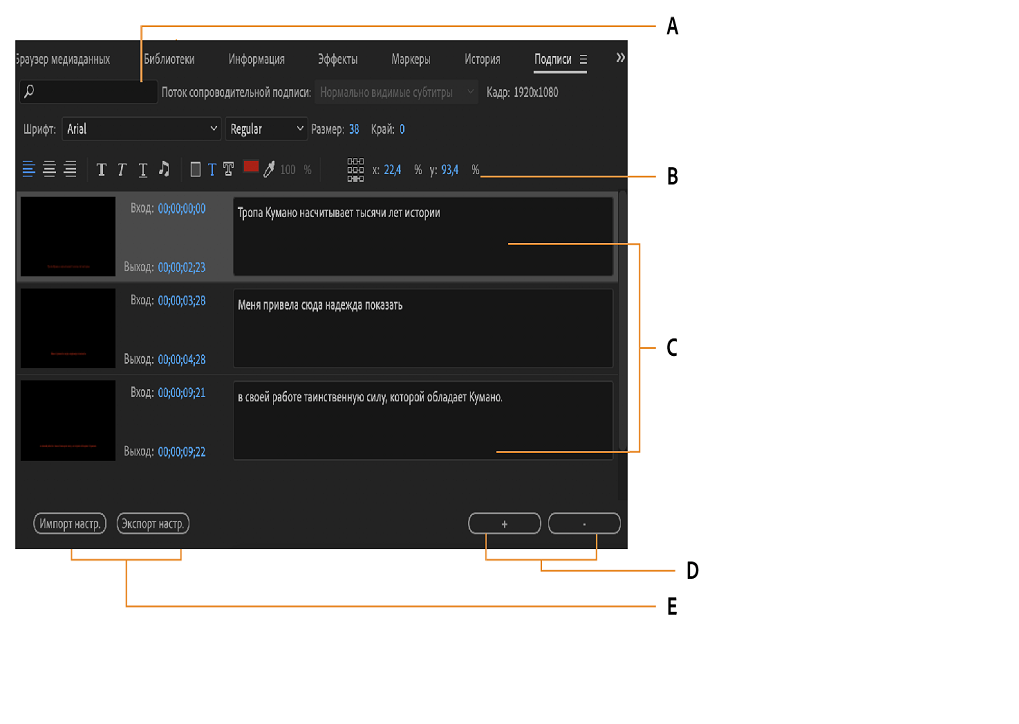
Task: Open the red color swatch
Action: pos(251,167)
